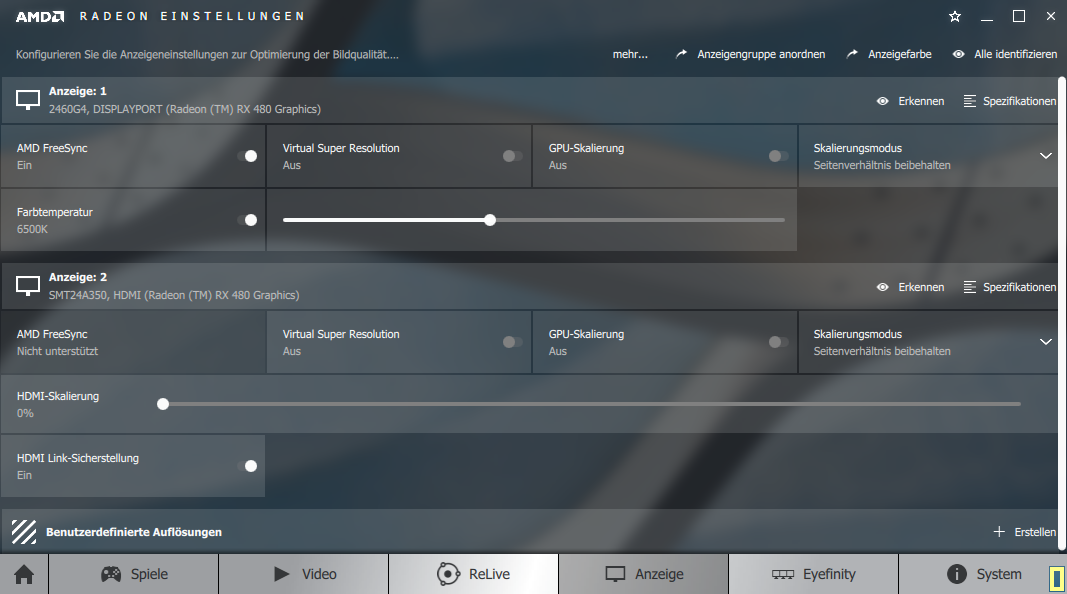Click the Farbtemperatur slider handle
1067x594 pixels.
pyautogui.click(x=490, y=220)
